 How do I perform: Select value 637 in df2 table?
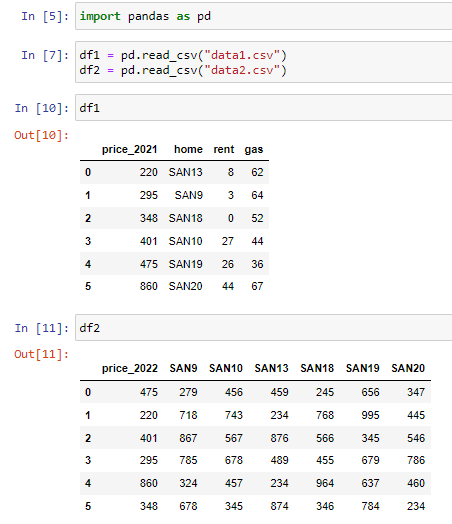[370, 483]
